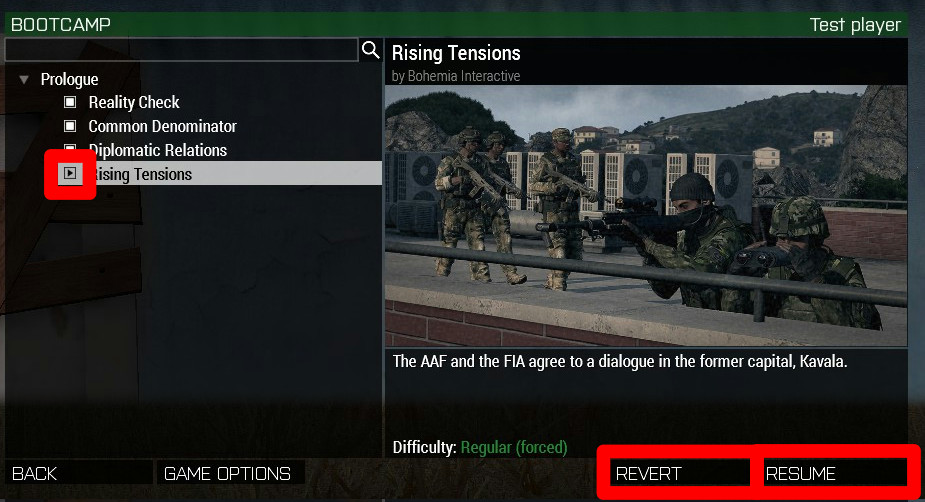
Task: Click the Rising Tensions mission preview image
Action: [646, 216]
